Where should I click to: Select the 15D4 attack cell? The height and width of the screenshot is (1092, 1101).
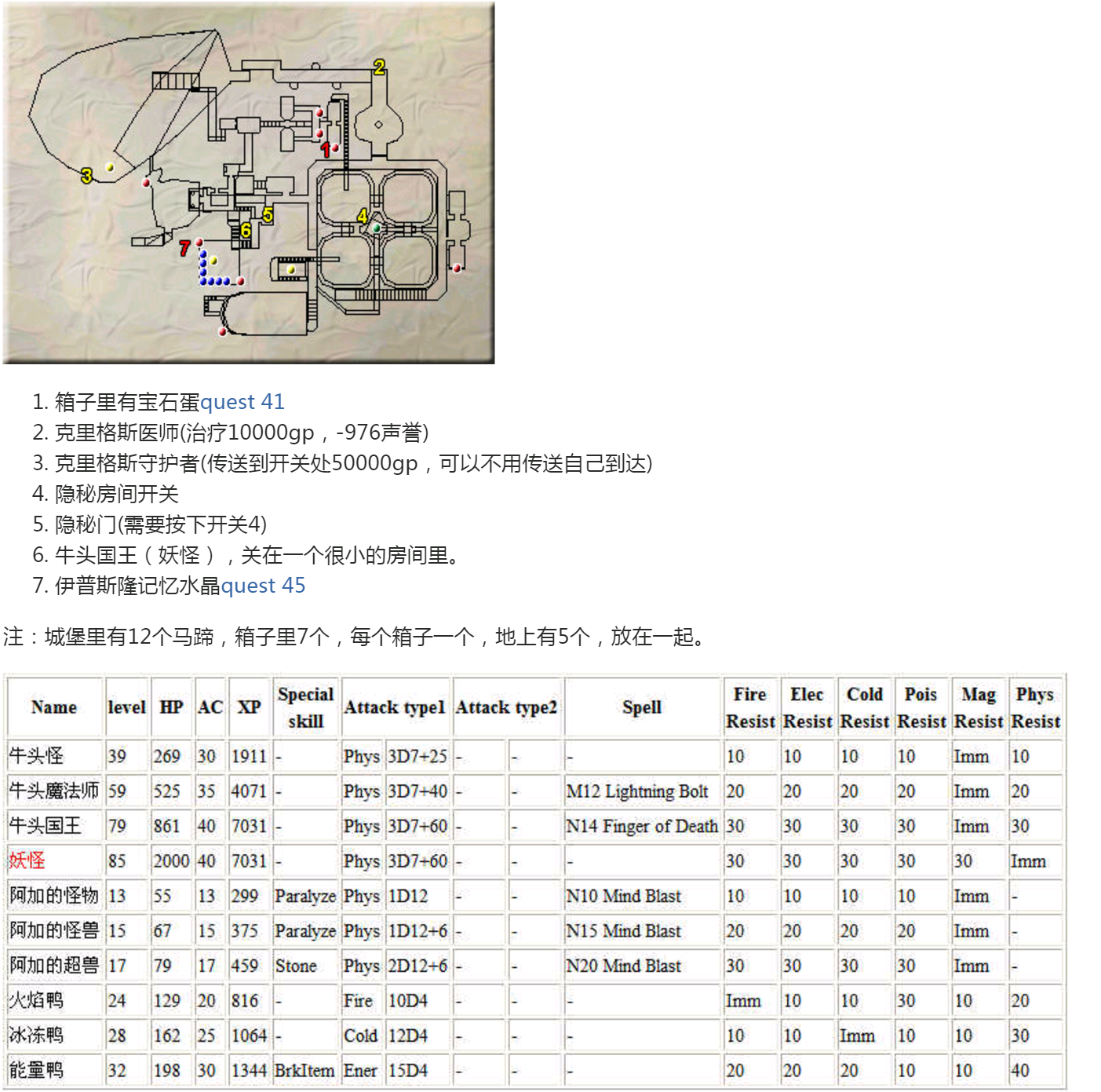coord(417,1071)
